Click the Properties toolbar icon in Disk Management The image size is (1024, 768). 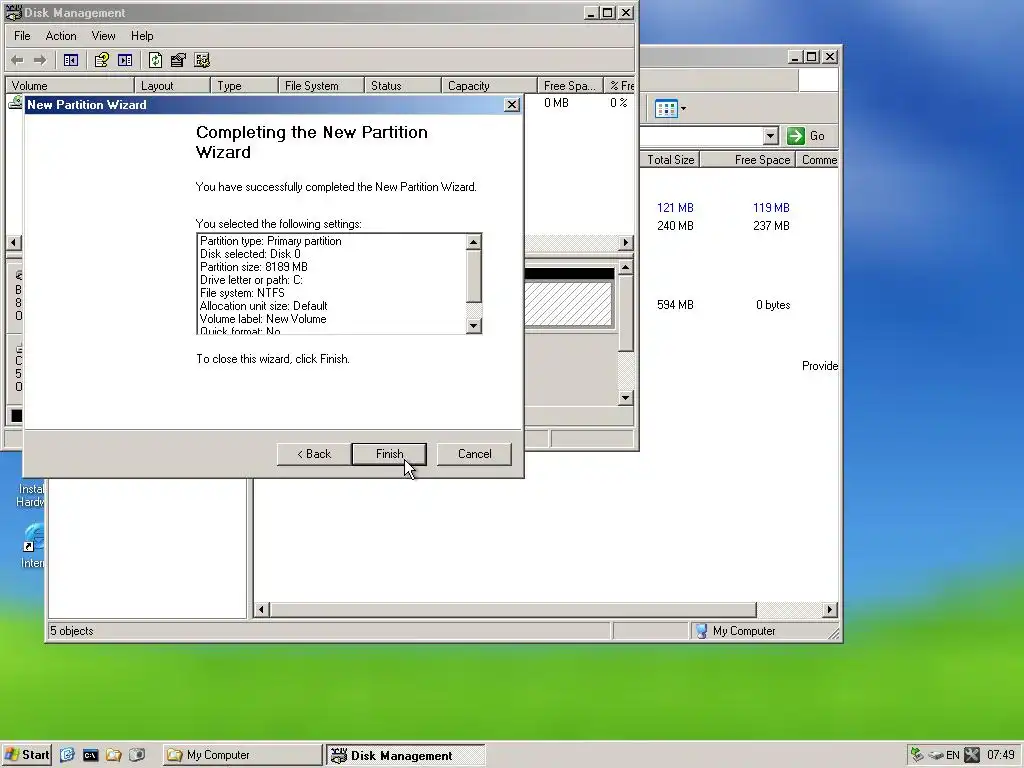[178, 60]
